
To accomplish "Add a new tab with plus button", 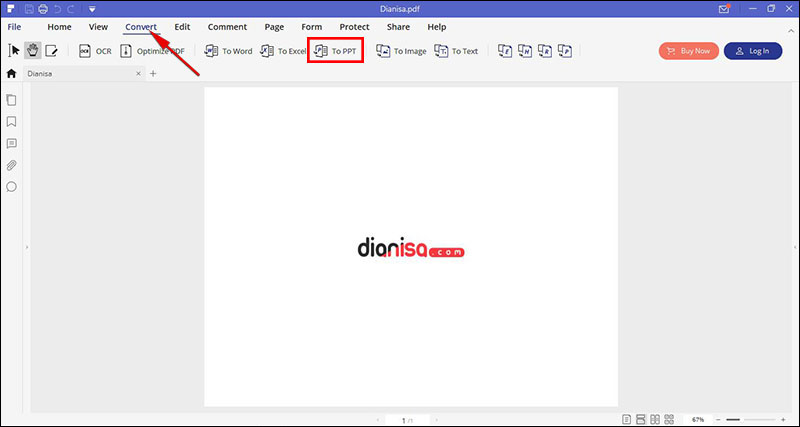I will pos(153,74).
